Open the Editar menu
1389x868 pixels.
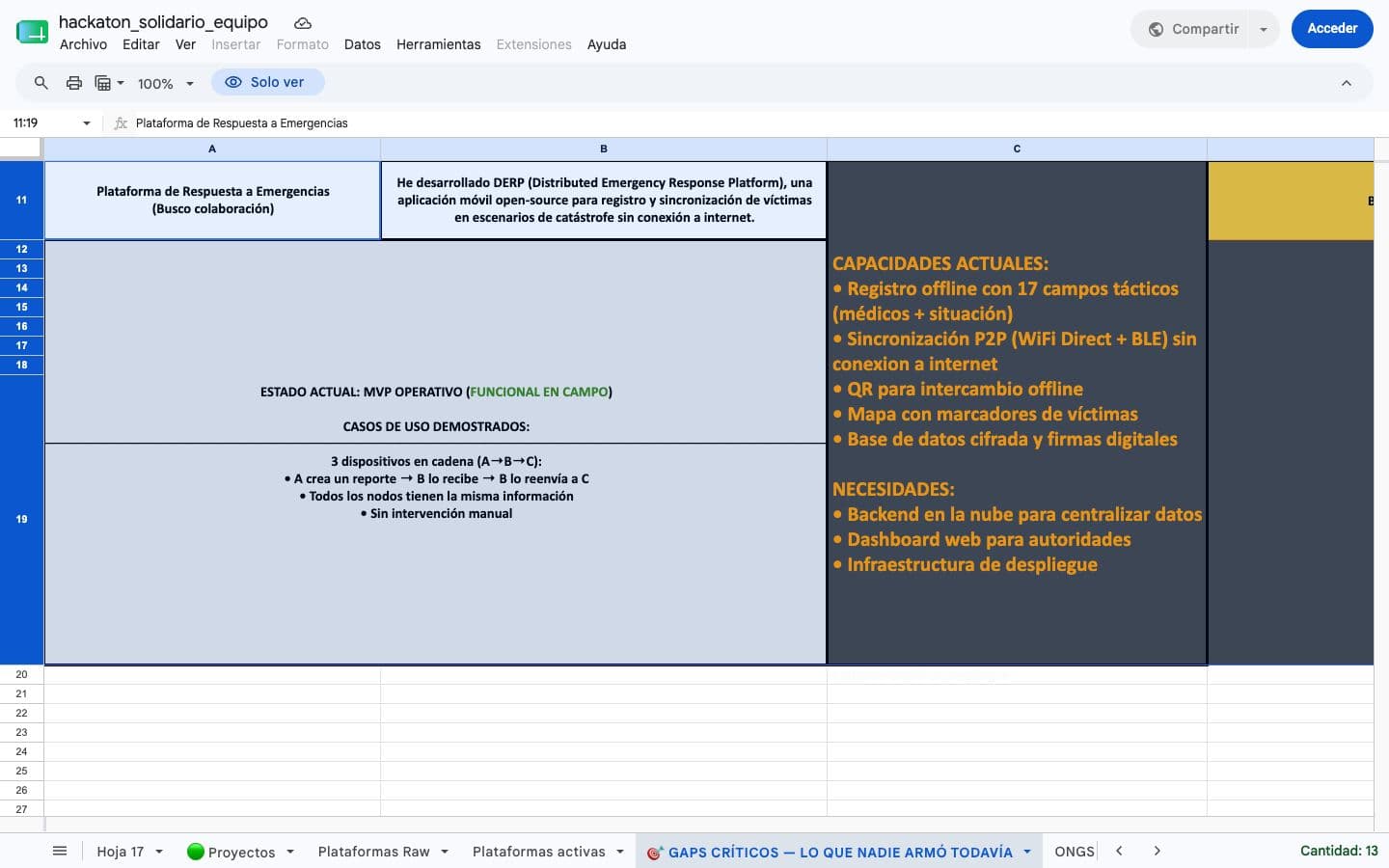click(x=141, y=44)
